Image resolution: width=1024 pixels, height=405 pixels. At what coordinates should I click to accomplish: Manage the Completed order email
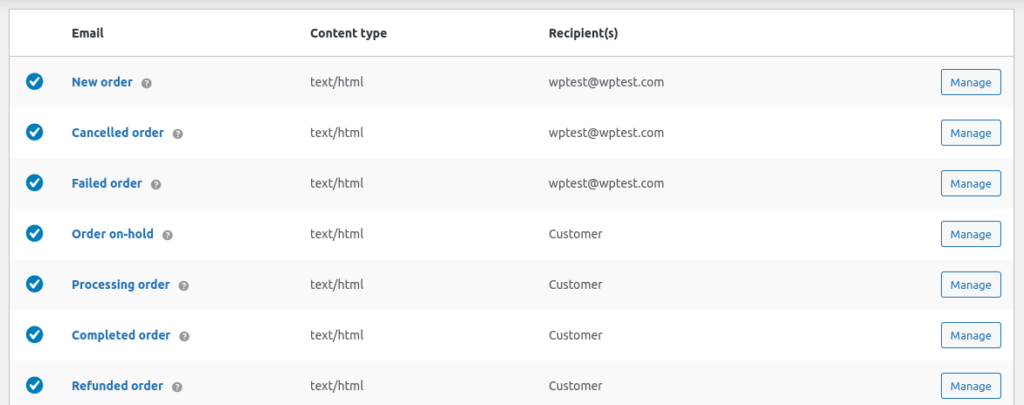coord(970,335)
